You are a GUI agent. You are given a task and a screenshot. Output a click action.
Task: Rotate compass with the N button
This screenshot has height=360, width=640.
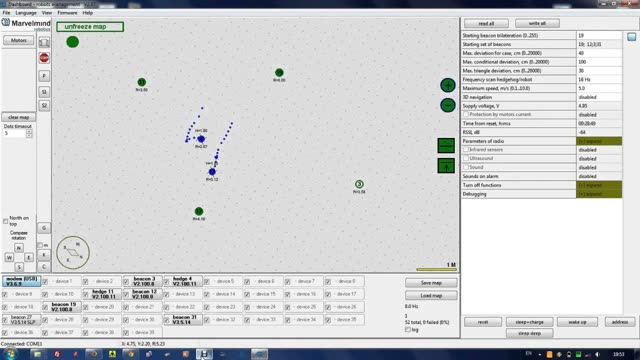coord(19,248)
